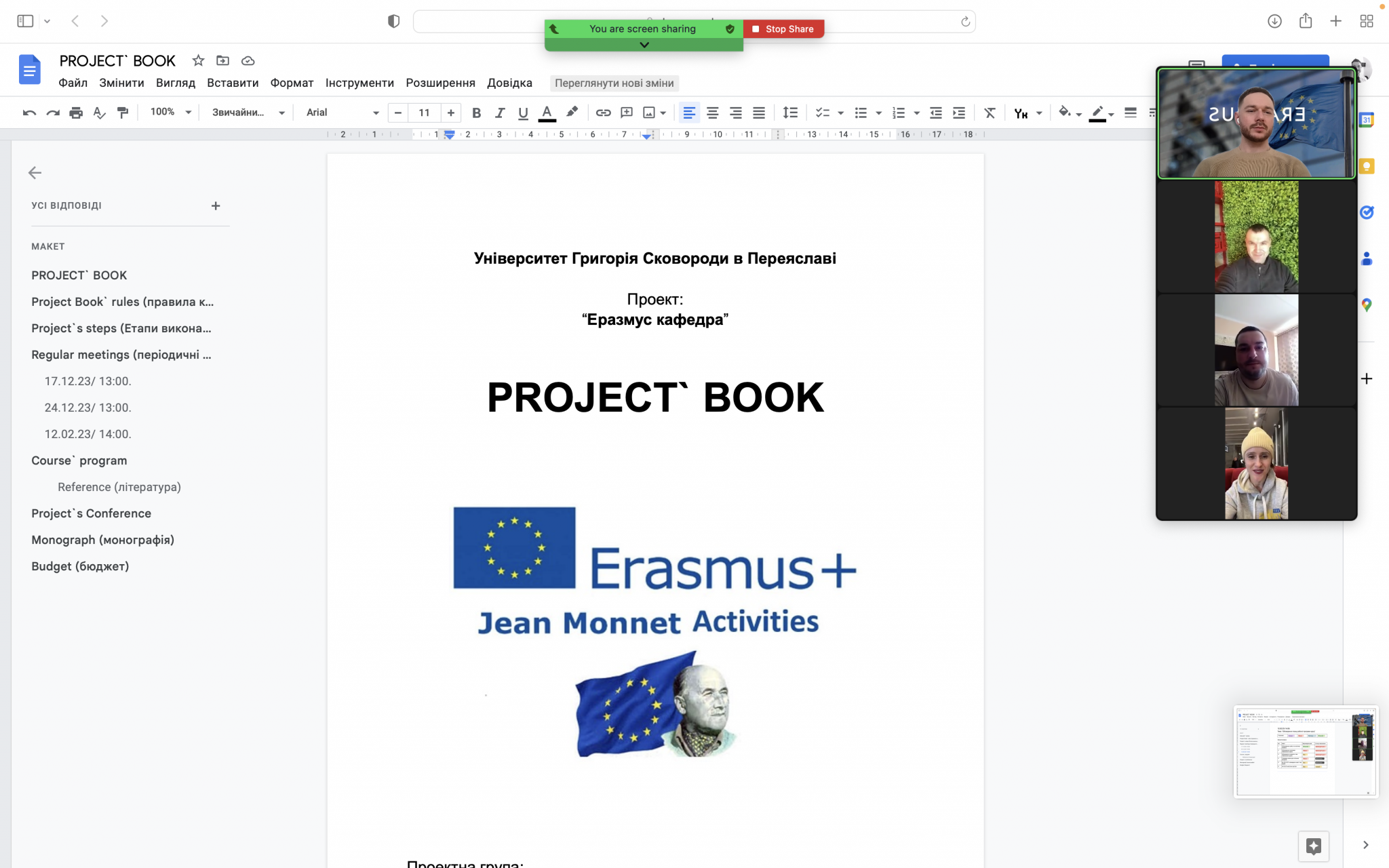Viewport: 1389px width, 868px height.
Task: Open the Вставити menu
Action: pos(233,83)
